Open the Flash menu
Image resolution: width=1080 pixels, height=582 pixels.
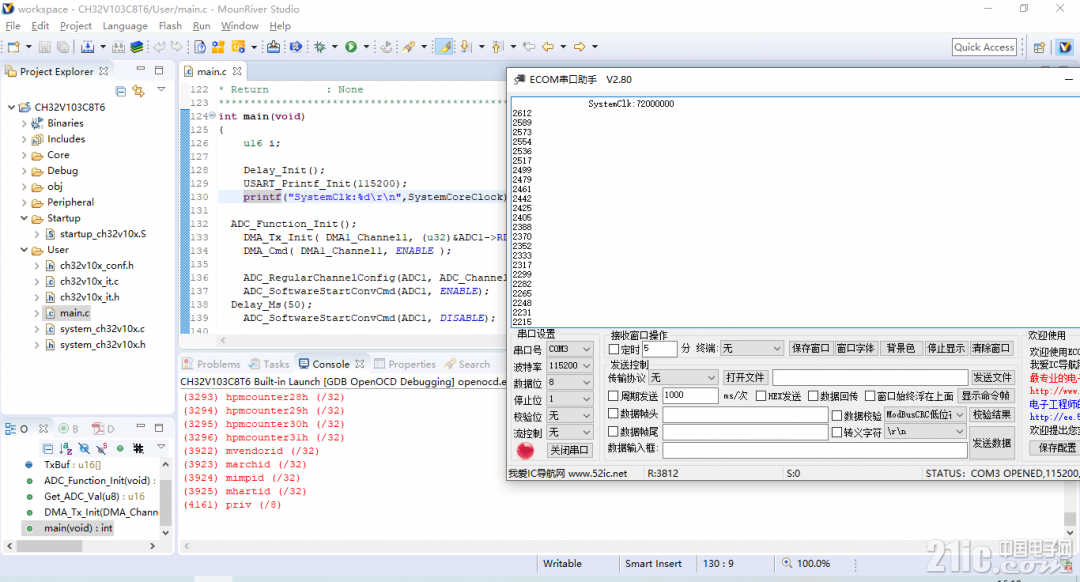click(170, 25)
